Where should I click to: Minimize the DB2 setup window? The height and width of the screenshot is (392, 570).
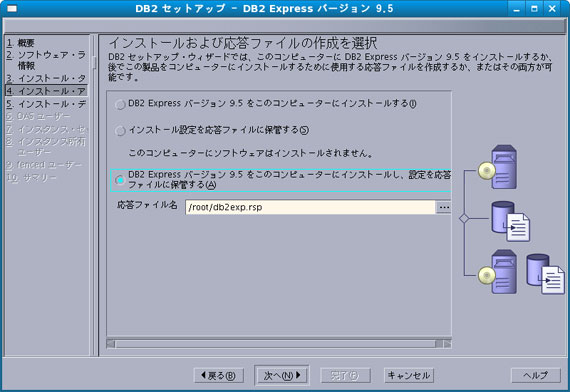517,8
